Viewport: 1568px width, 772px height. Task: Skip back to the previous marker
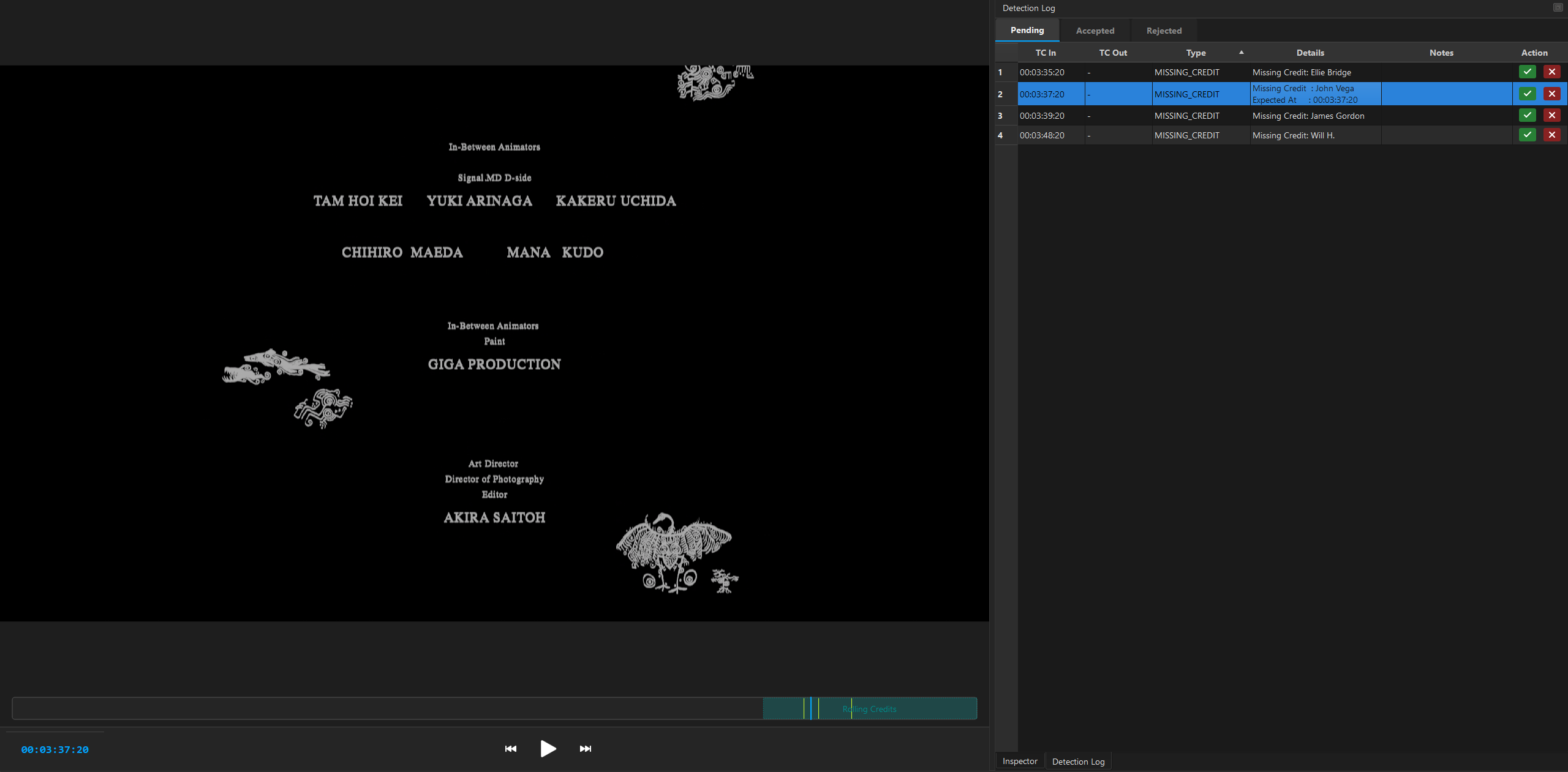[510, 748]
